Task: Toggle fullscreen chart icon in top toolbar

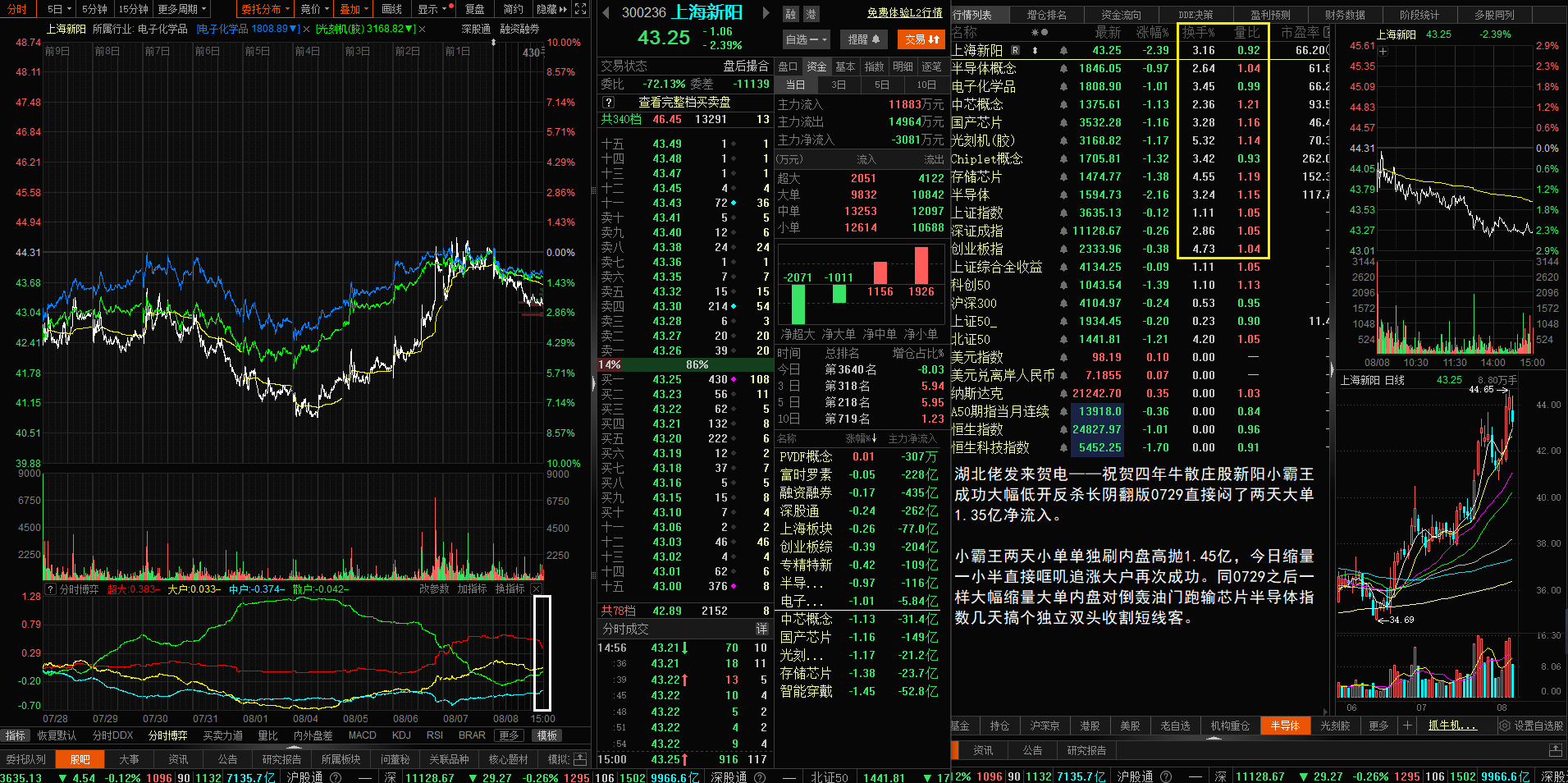Action: tap(580, 9)
